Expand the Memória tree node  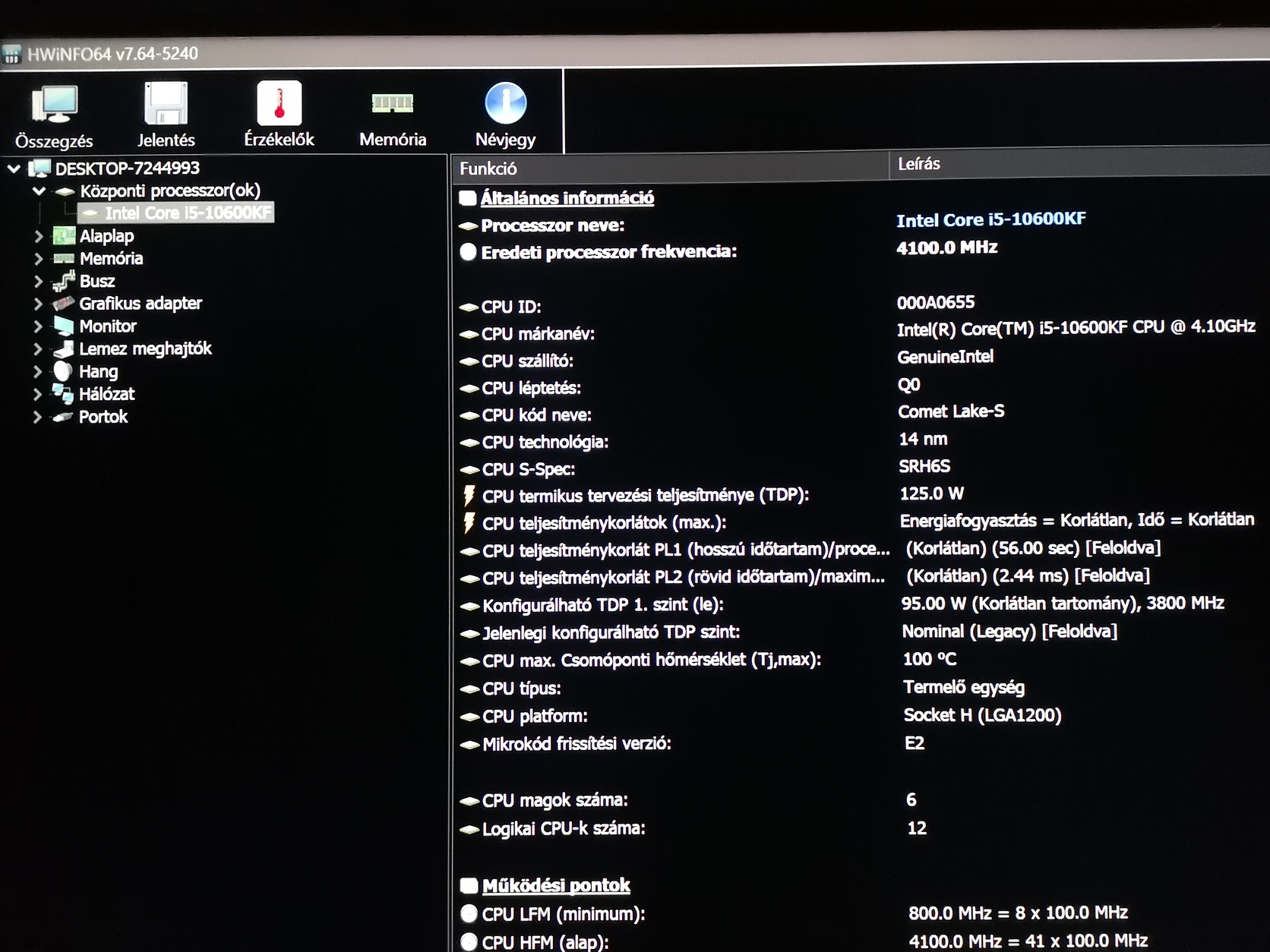pyautogui.click(x=38, y=259)
